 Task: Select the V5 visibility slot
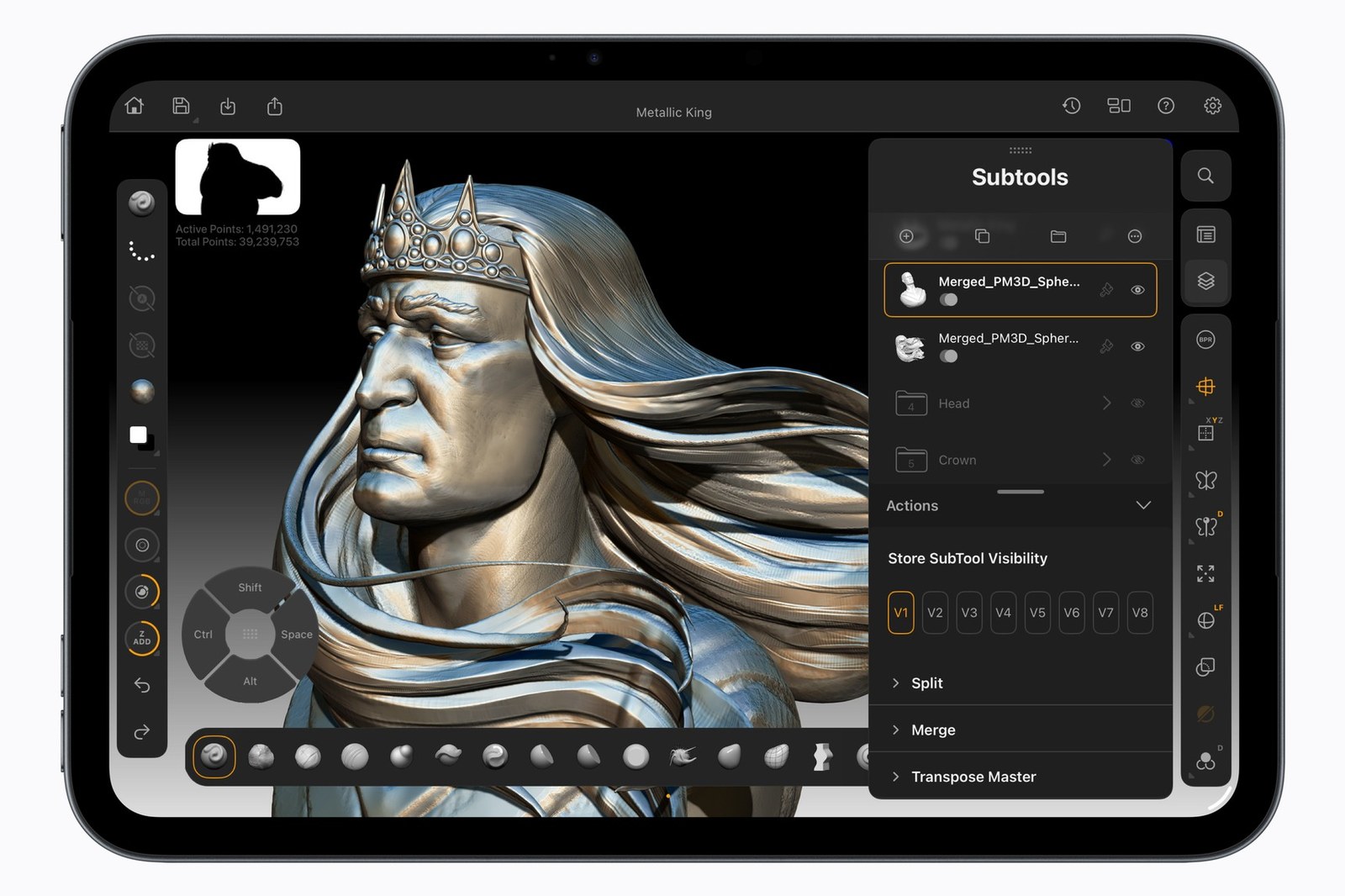coord(1037,613)
